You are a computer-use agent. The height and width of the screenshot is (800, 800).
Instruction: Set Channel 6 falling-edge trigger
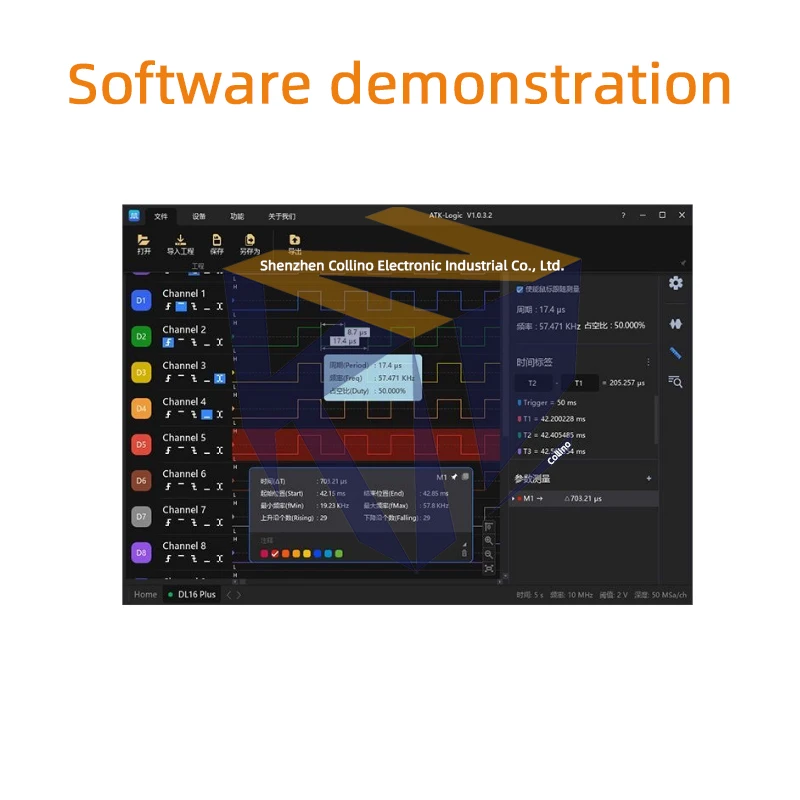click(194, 487)
